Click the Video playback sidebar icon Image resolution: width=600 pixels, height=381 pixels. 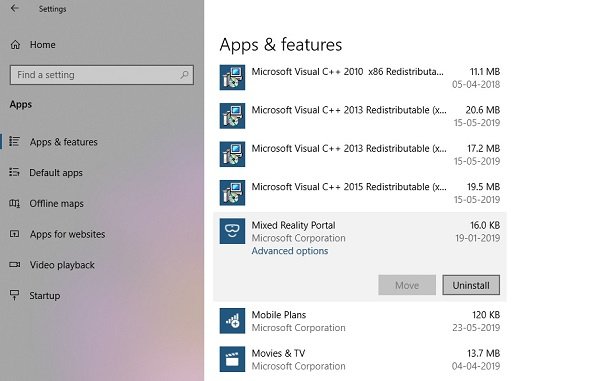(15, 264)
